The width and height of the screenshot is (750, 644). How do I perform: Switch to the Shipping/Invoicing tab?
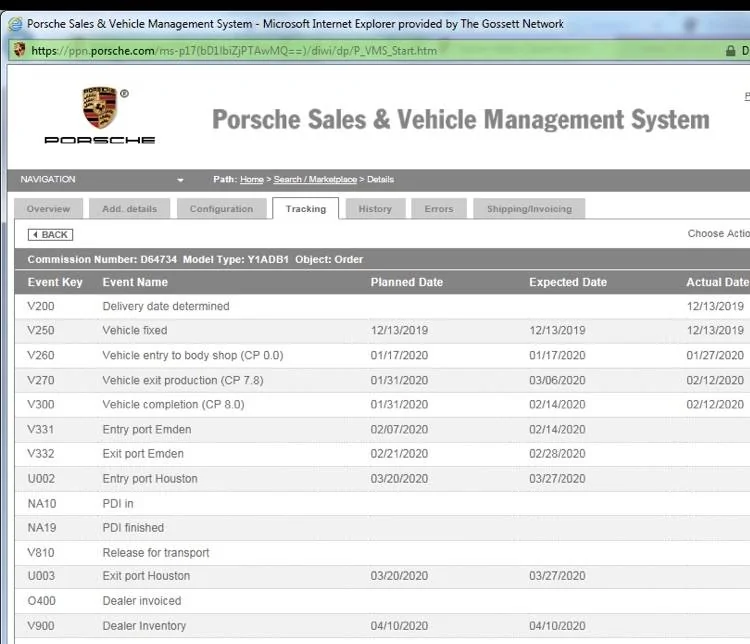(529, 209)
